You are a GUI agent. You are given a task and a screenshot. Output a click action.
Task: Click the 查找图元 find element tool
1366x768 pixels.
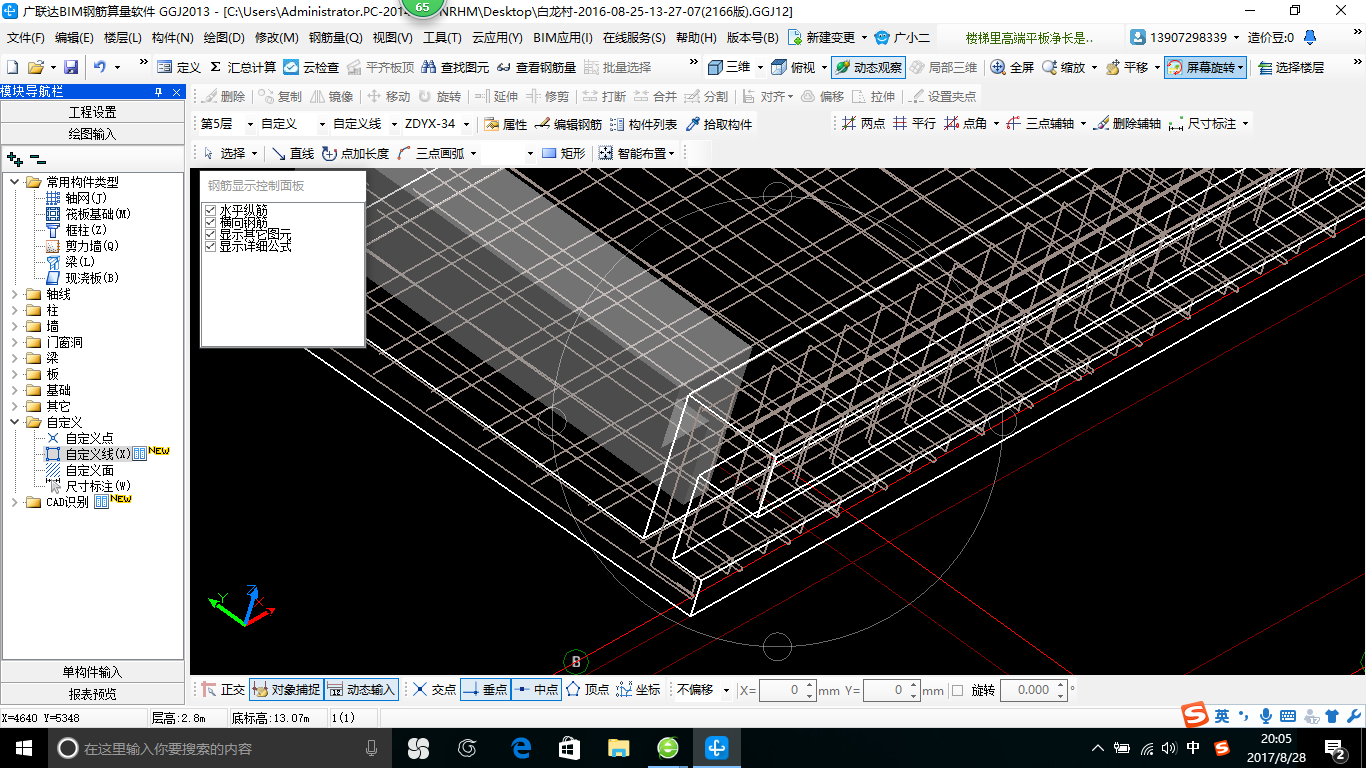[x=455, y=67]
